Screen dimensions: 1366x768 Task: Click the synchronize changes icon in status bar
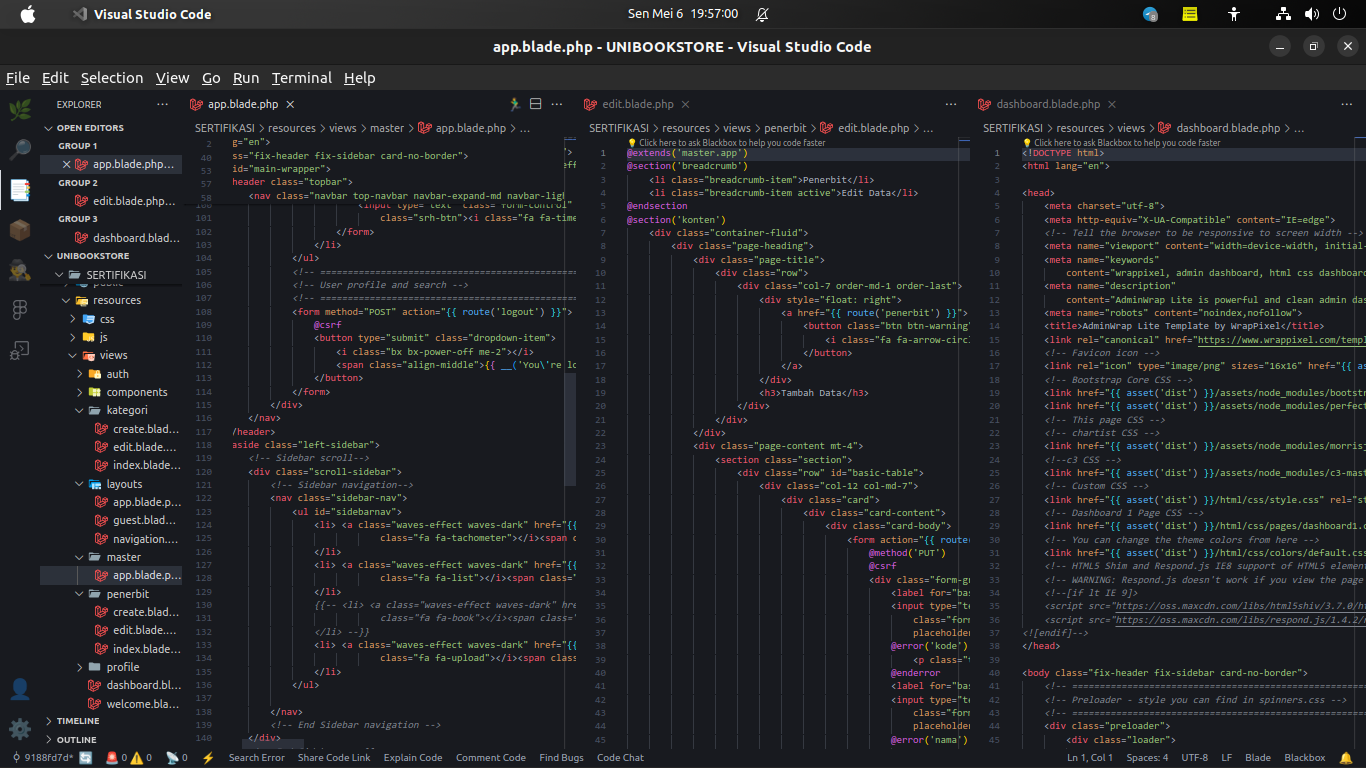point(86,758)
